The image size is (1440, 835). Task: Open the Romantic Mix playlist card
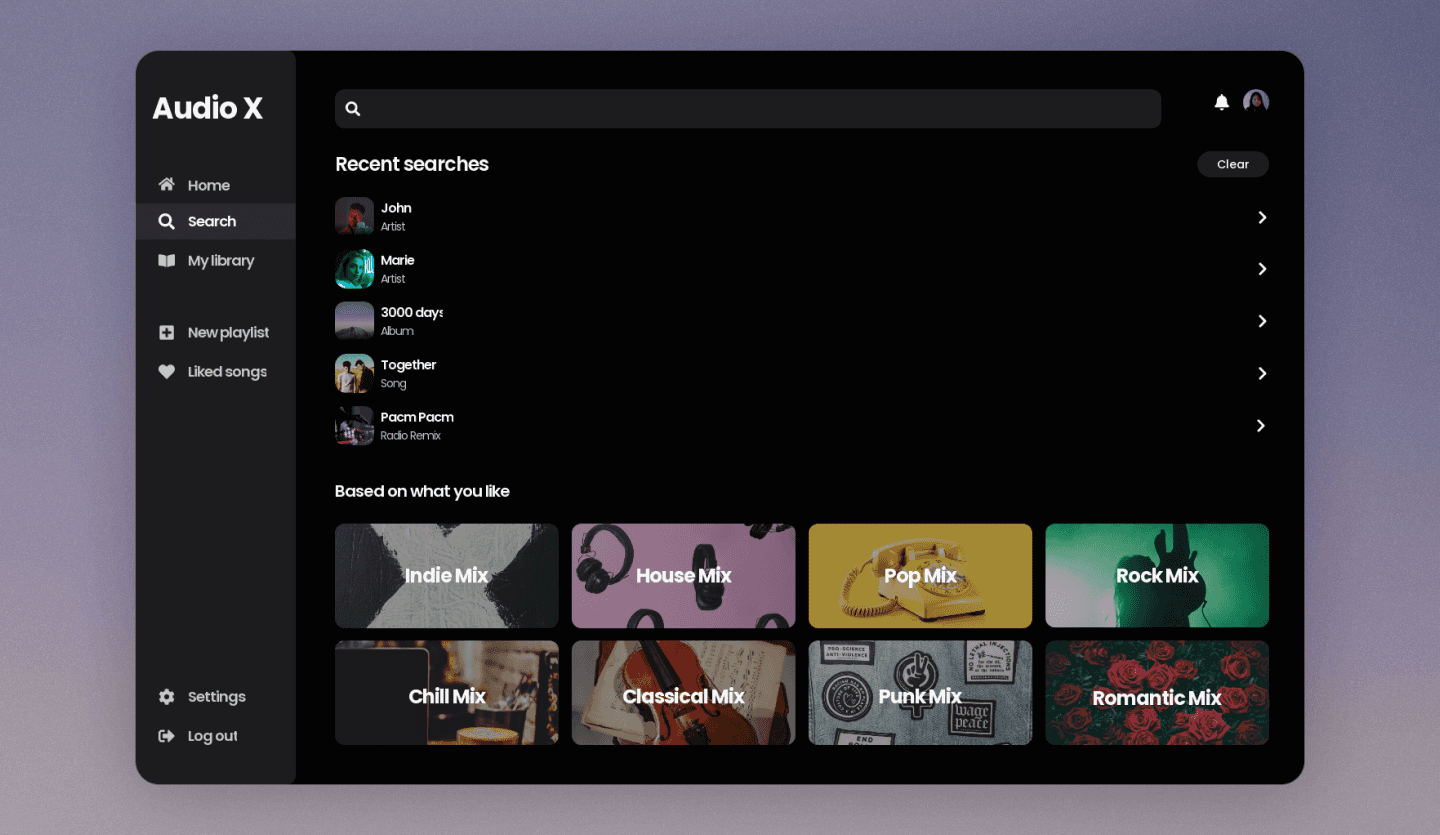(1156, 693)
